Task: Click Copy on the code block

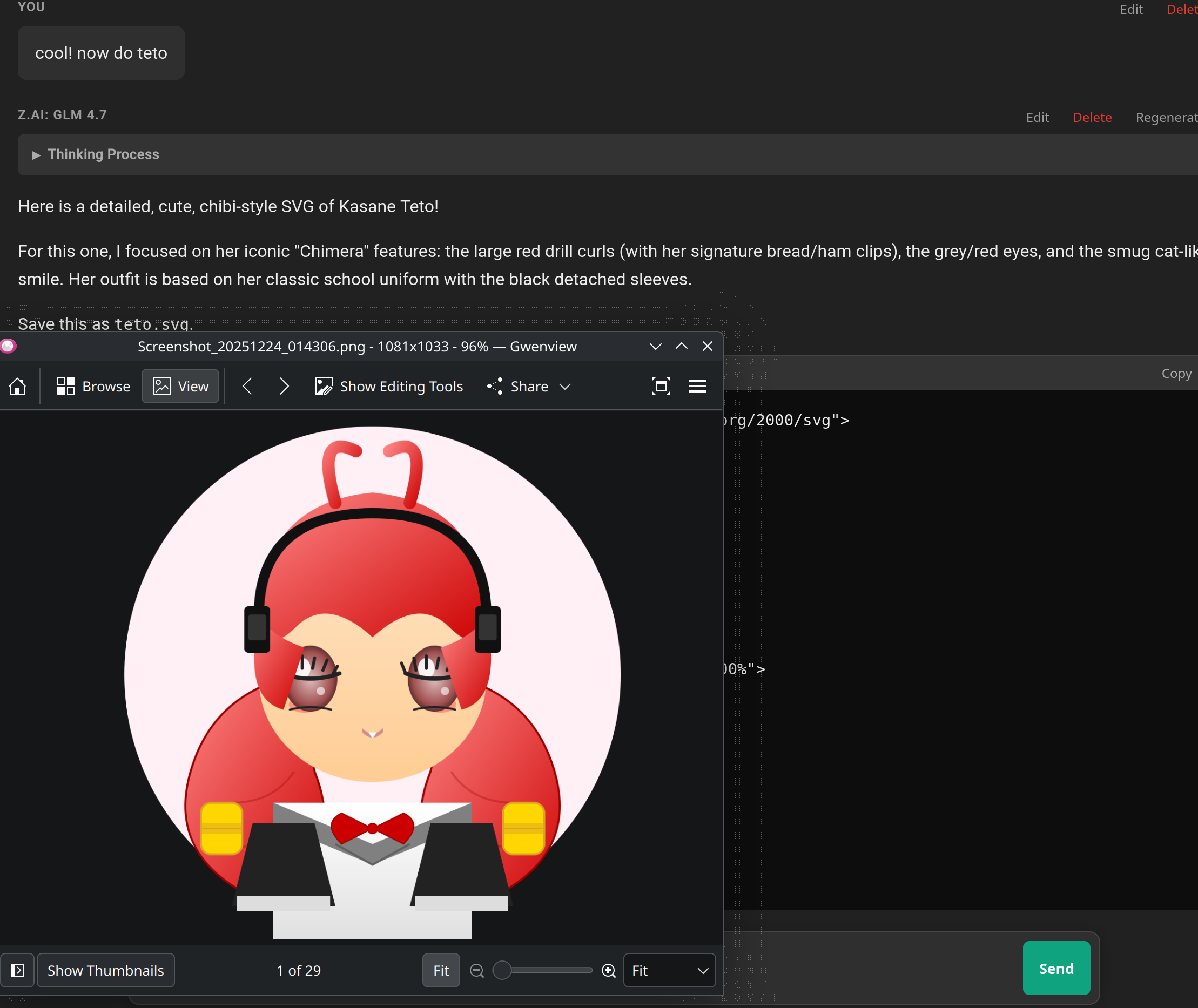Action: click(x=1176, y=374)
